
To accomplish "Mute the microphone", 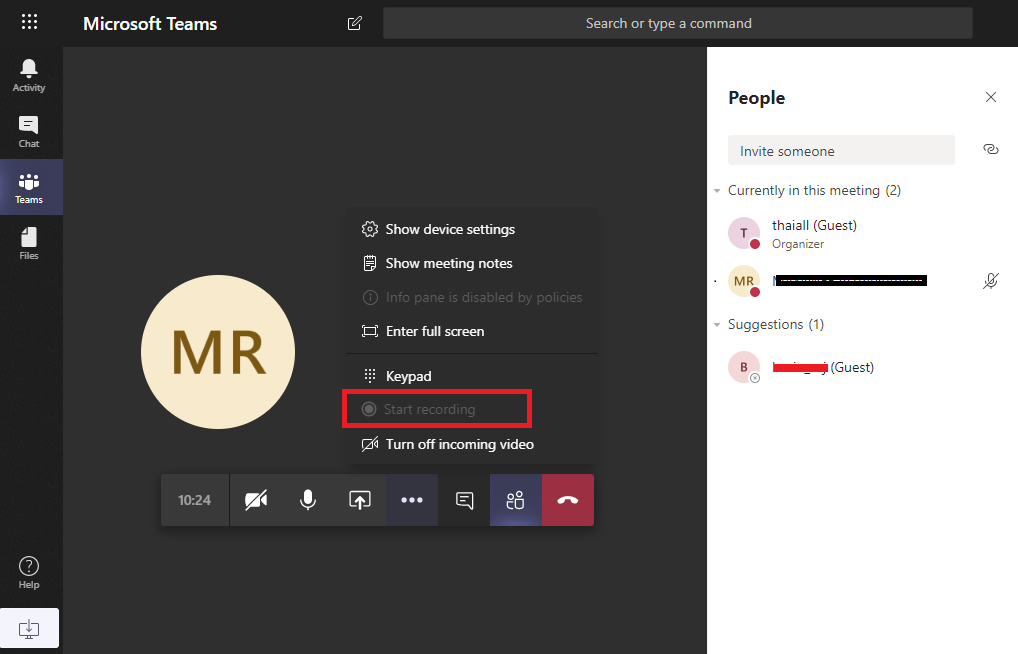I will point(308,500).
